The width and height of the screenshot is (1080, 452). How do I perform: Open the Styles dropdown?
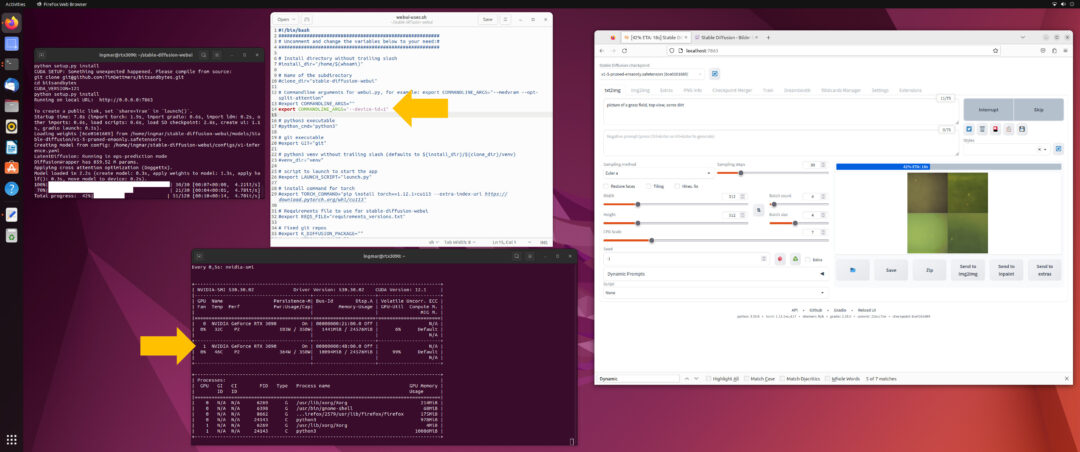point(1006,148)
